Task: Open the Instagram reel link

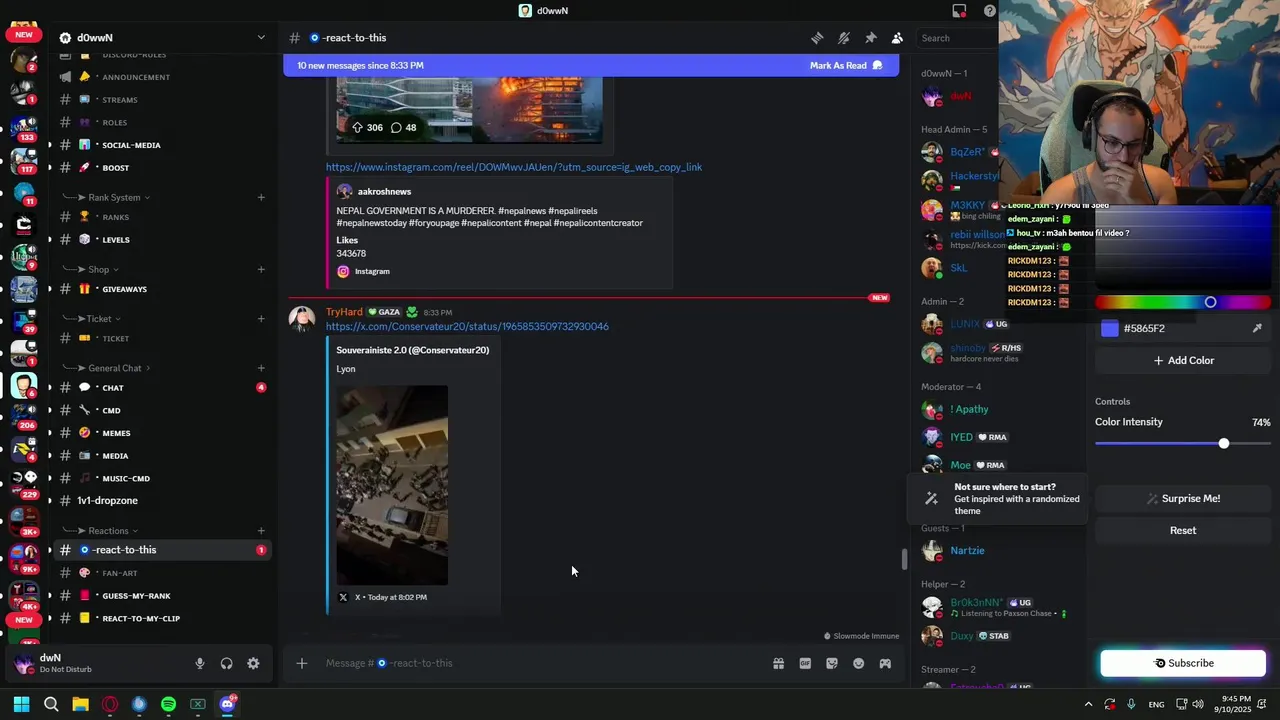Action: click(514, 167)
